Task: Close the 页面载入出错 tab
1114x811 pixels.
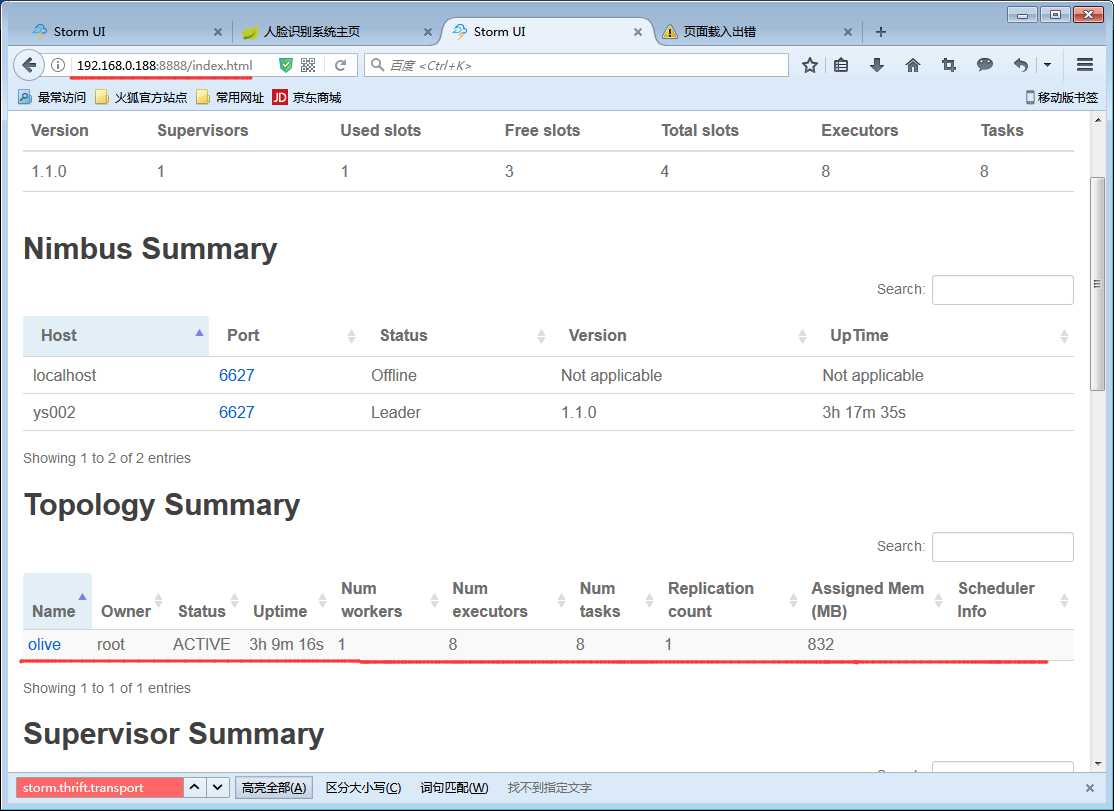Action: coord(848,32)
